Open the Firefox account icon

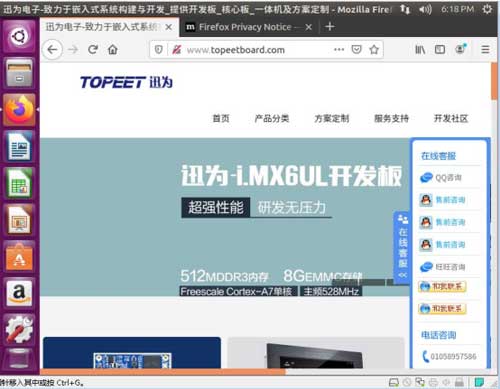[460, 49]
